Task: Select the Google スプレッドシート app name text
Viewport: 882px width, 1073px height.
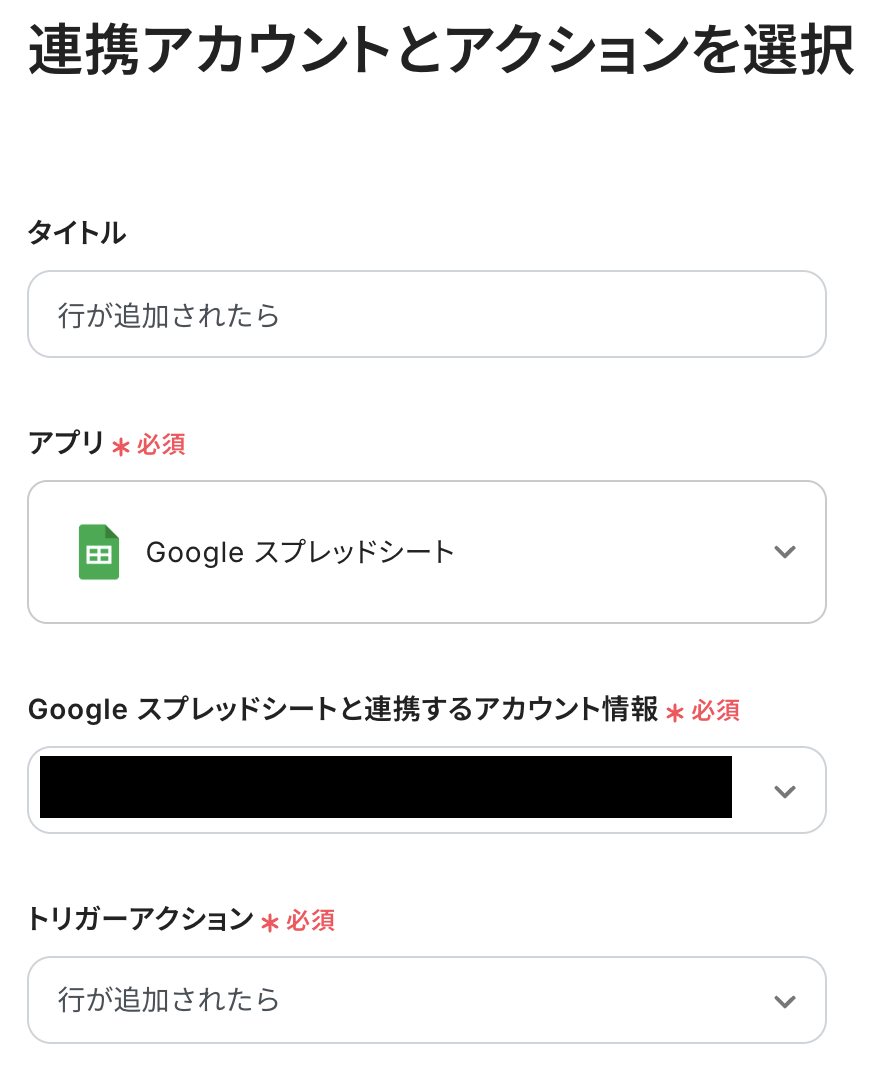Action: 300,552
